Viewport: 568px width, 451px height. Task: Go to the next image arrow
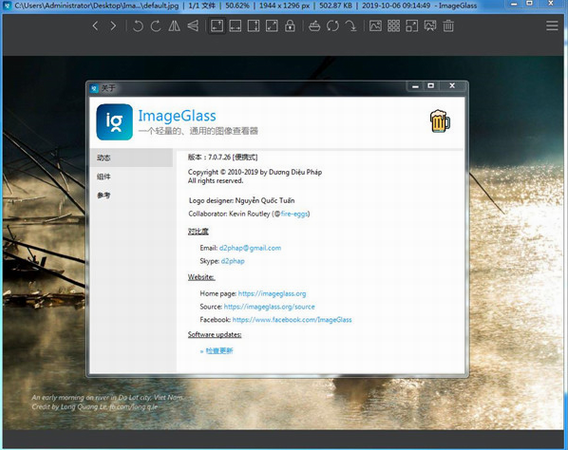pyautogui.click(x=113, y=26)
